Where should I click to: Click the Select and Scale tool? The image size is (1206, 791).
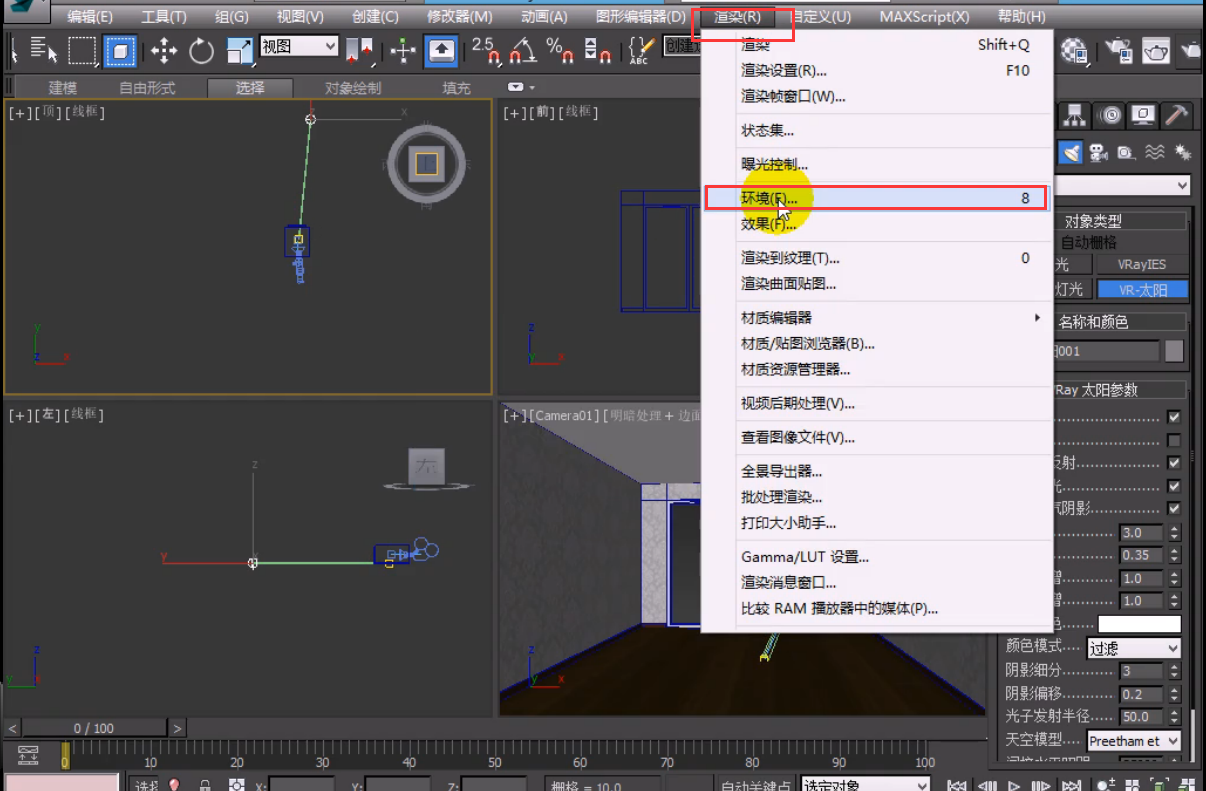coord(240,50)
